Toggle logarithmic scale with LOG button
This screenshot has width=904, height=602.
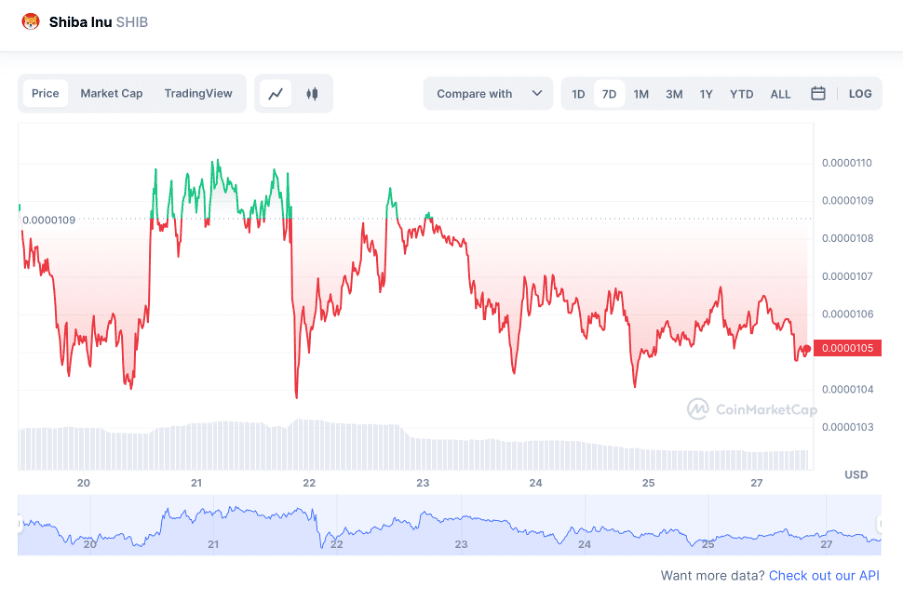(859, 93)
